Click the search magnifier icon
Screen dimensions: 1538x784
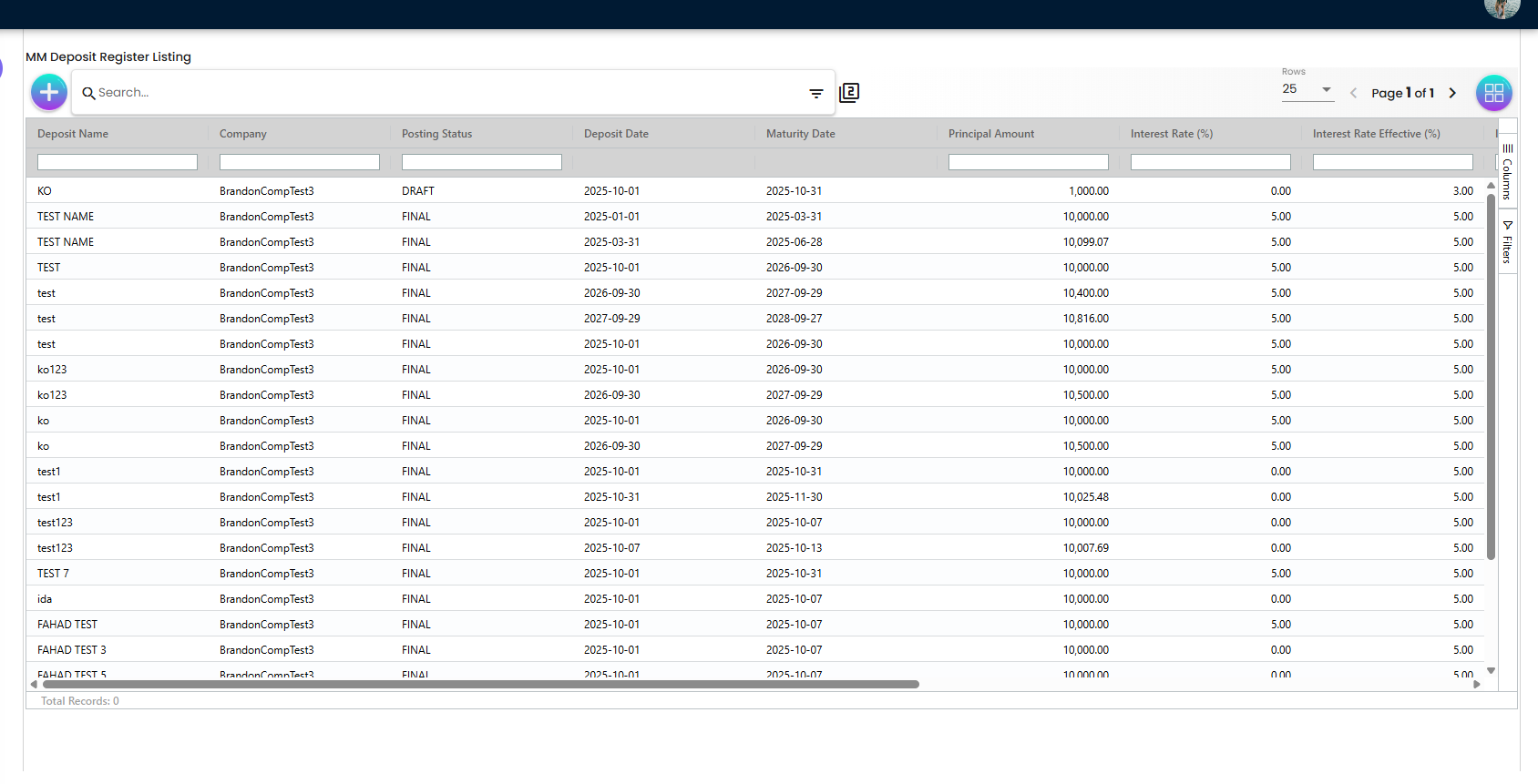(x=88, y=93)
